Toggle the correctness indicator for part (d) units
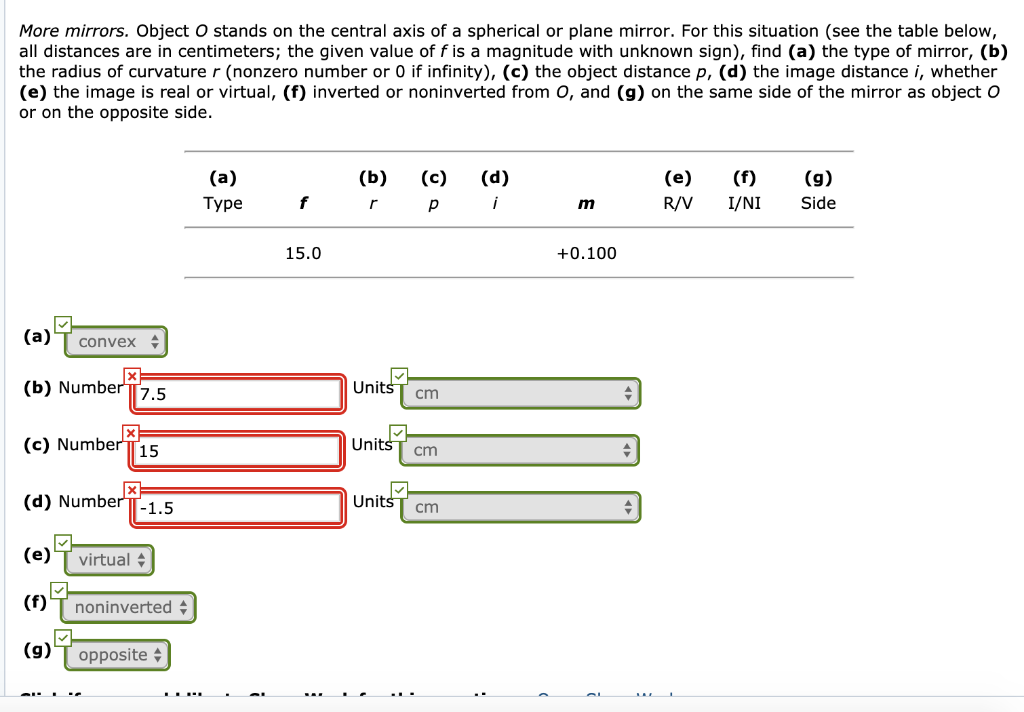The image size is (1024, 712). click(x=400, y=489)
